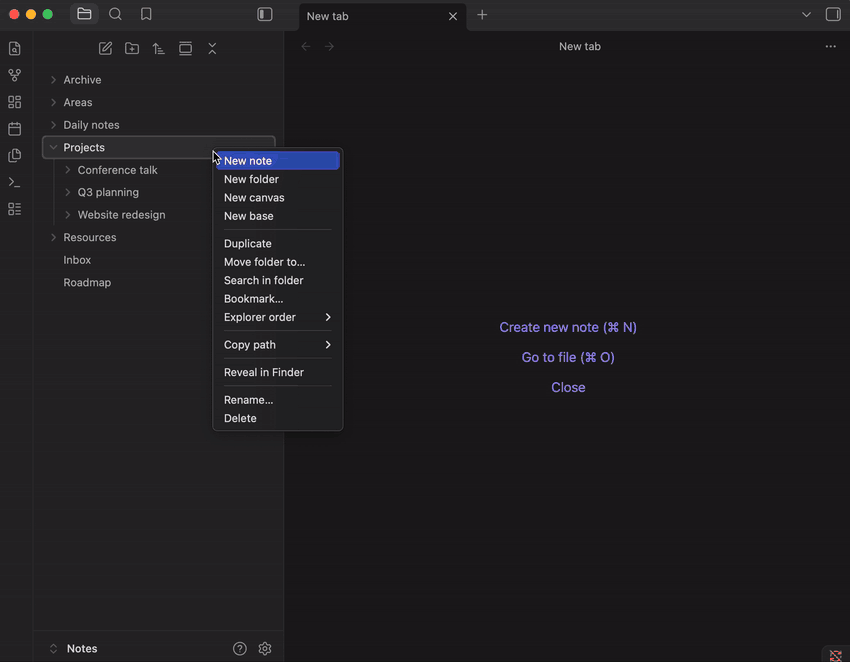This screenshot has height=662, width=850.
Task: Navigate back with left arrow
Action: click(x=306, y=47)
